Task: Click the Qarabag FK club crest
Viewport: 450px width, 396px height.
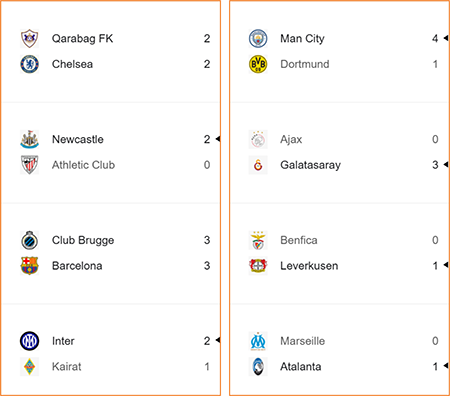Action: [29, 39]
